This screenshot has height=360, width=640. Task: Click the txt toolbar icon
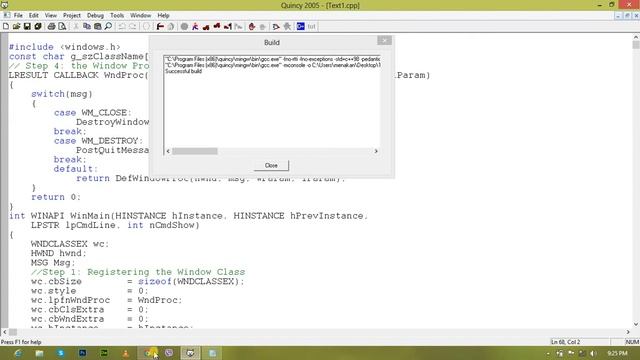click(x=311, y=27)
